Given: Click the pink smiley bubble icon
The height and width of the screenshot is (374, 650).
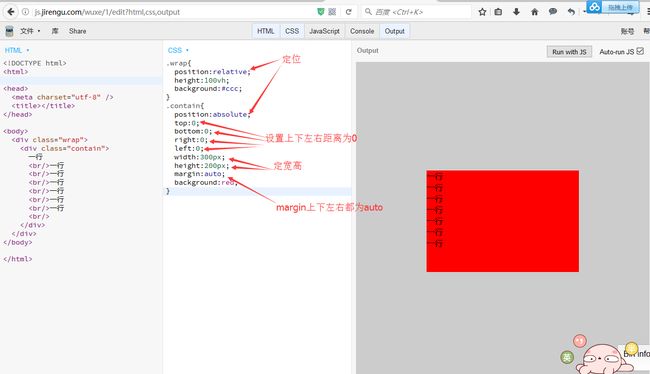Looking at the screenshot, I should pos(580,341).
